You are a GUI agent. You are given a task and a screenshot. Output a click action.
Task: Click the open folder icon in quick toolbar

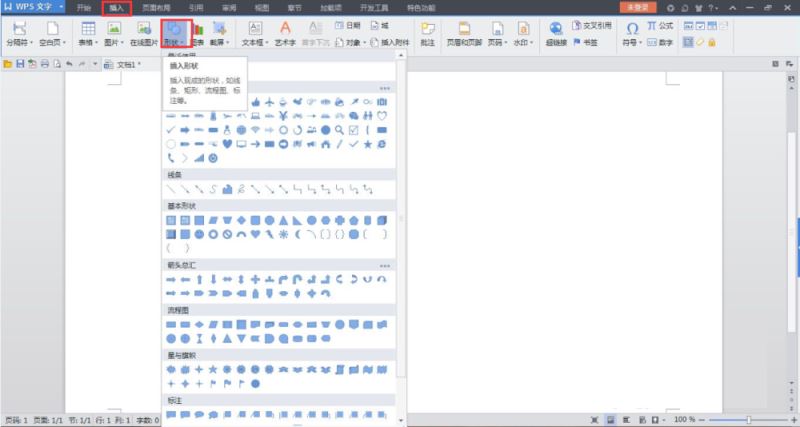coord(8,64)
